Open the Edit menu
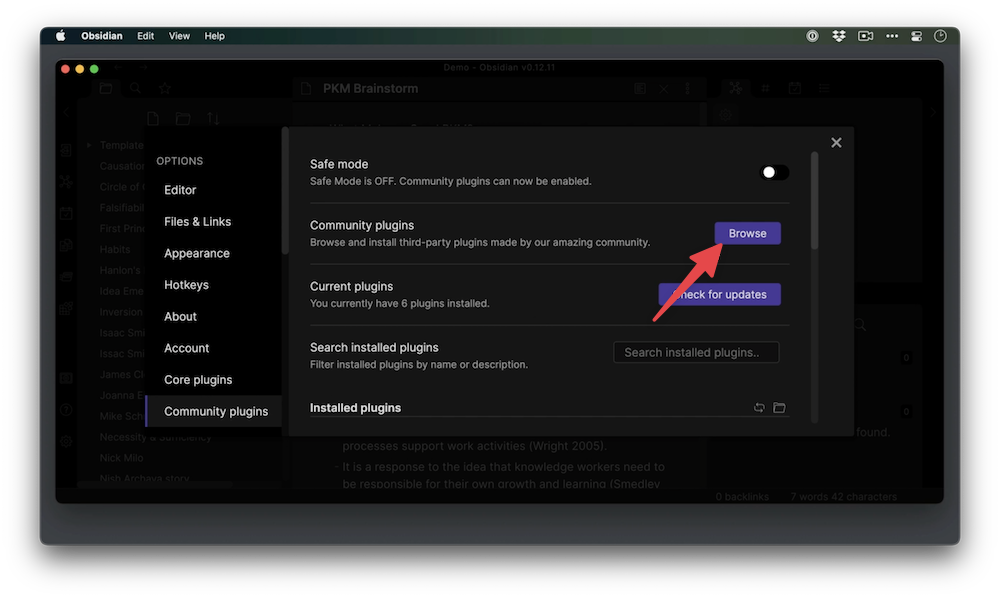The image size is (1000, 598). tap(145, 36)
